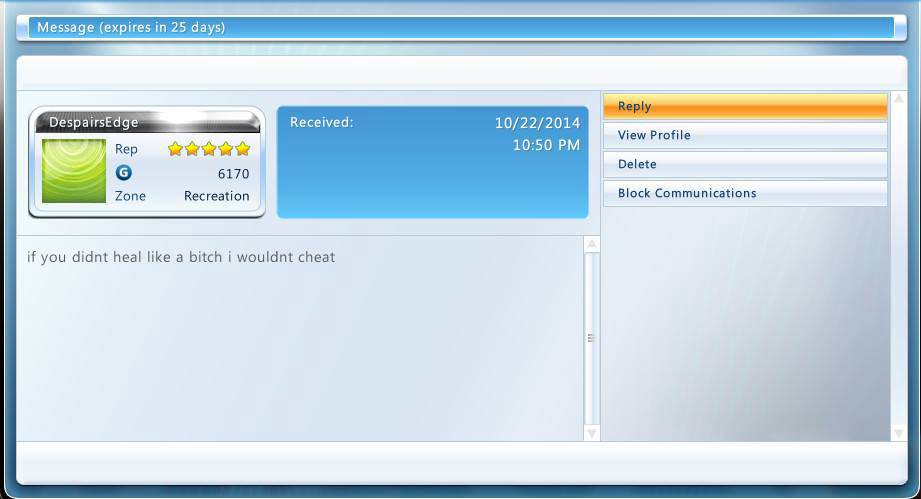921x499 pixels.
Task: Open View Profile option
Action: coord(745,135)
